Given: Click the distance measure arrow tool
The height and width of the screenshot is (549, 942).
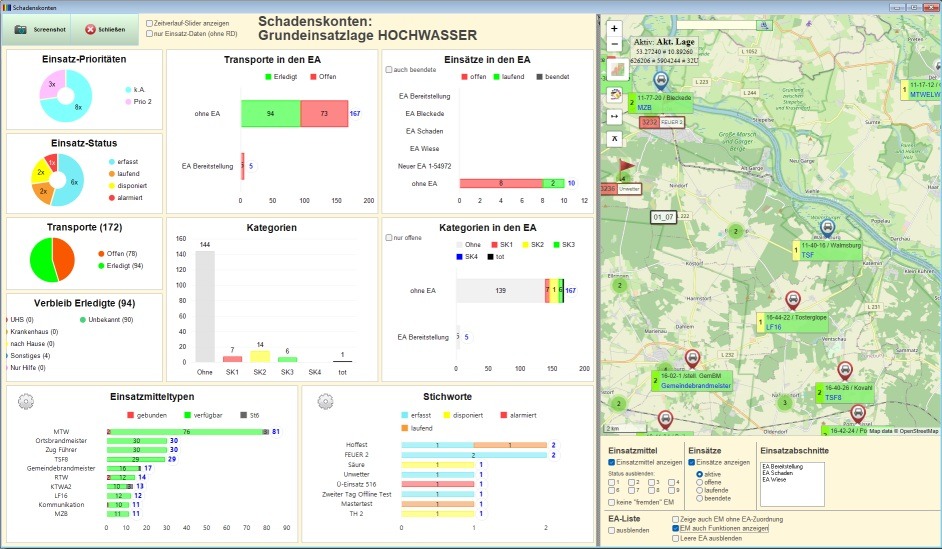Looking at the screenshot, I should [x=614, y=116].
